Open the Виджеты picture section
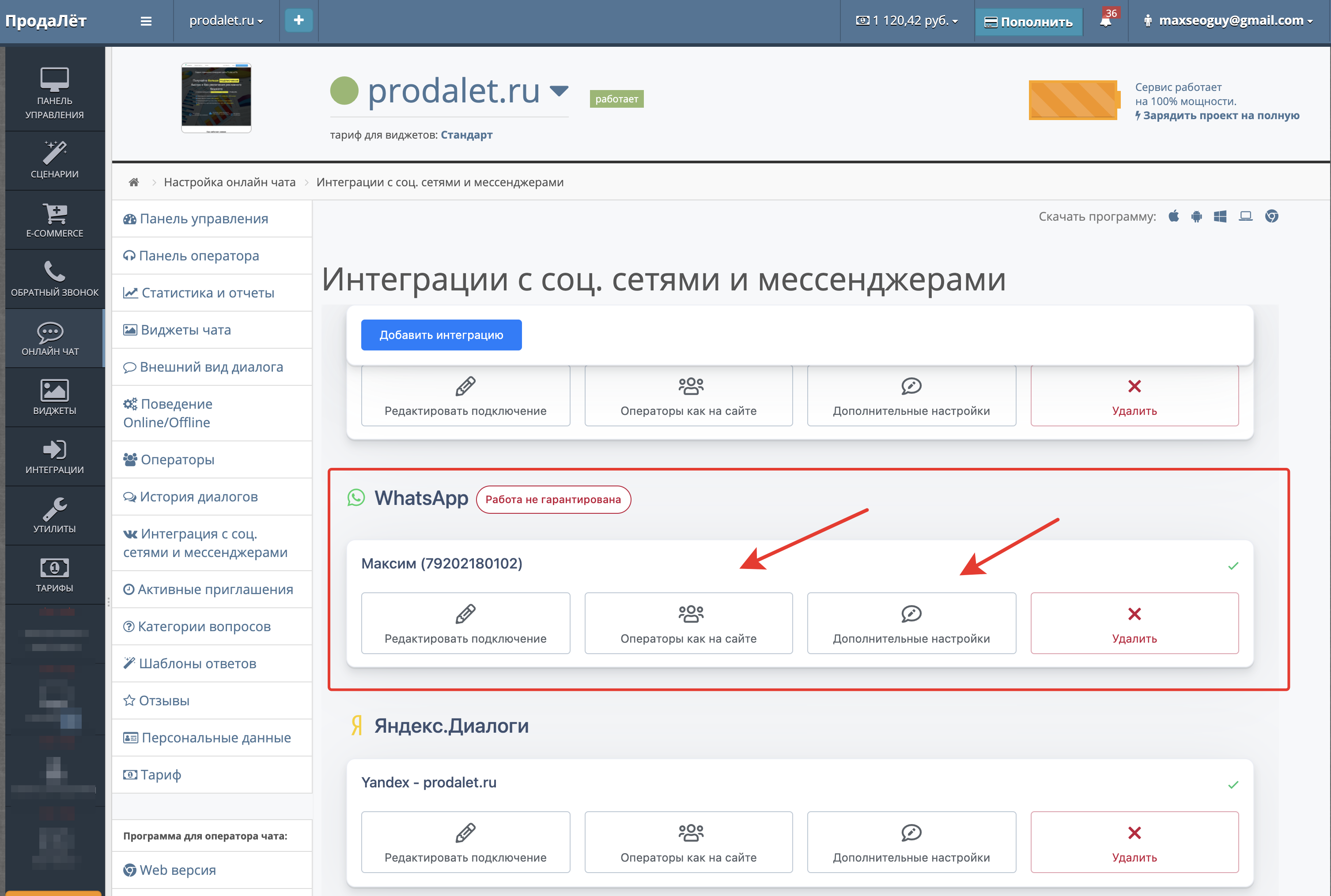 click(x=54, y=397)
